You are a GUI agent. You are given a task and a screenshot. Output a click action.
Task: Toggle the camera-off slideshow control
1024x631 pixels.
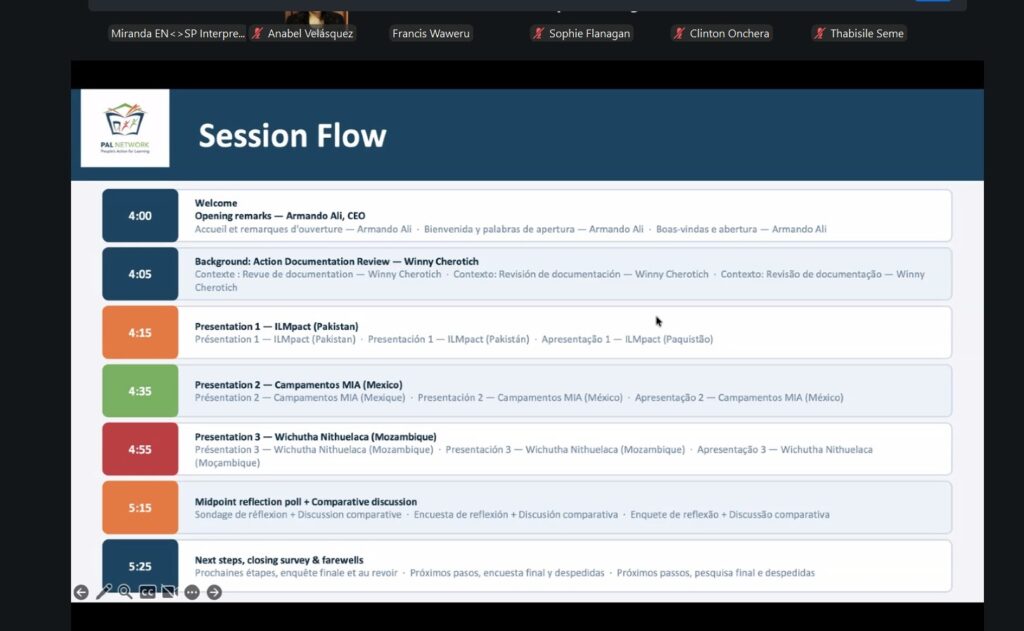click(x=169, y=592)
